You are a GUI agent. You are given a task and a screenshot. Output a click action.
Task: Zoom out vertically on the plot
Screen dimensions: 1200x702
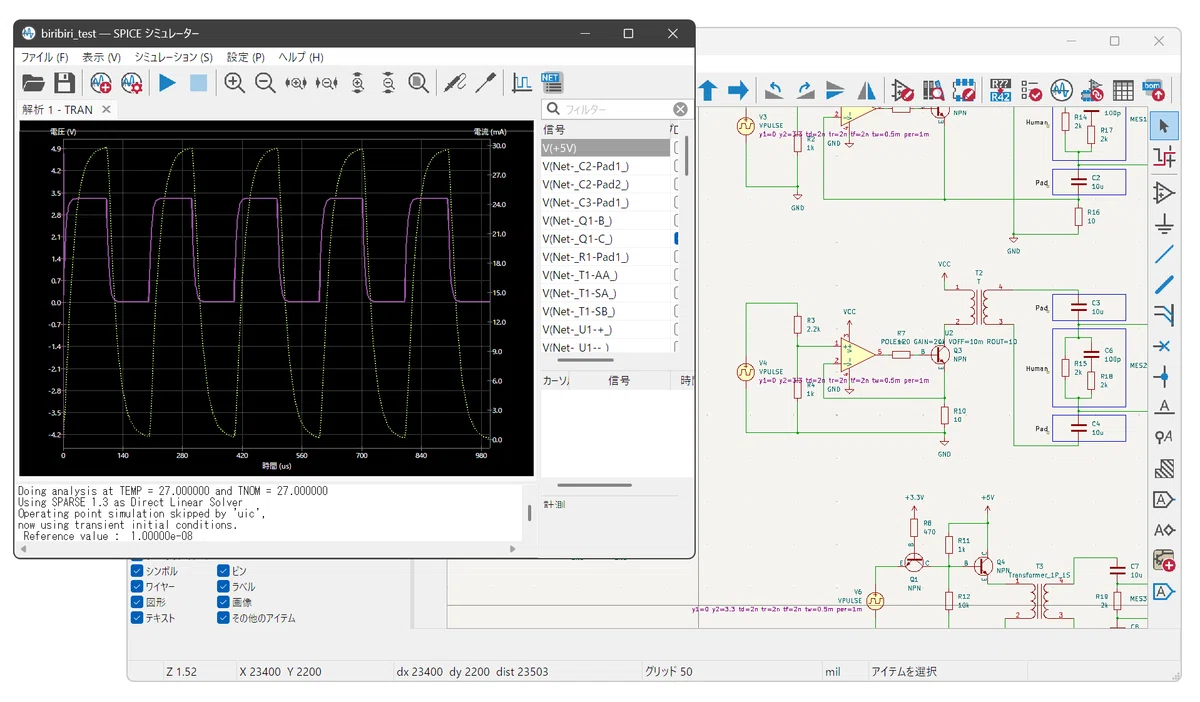tap(389, 83)
